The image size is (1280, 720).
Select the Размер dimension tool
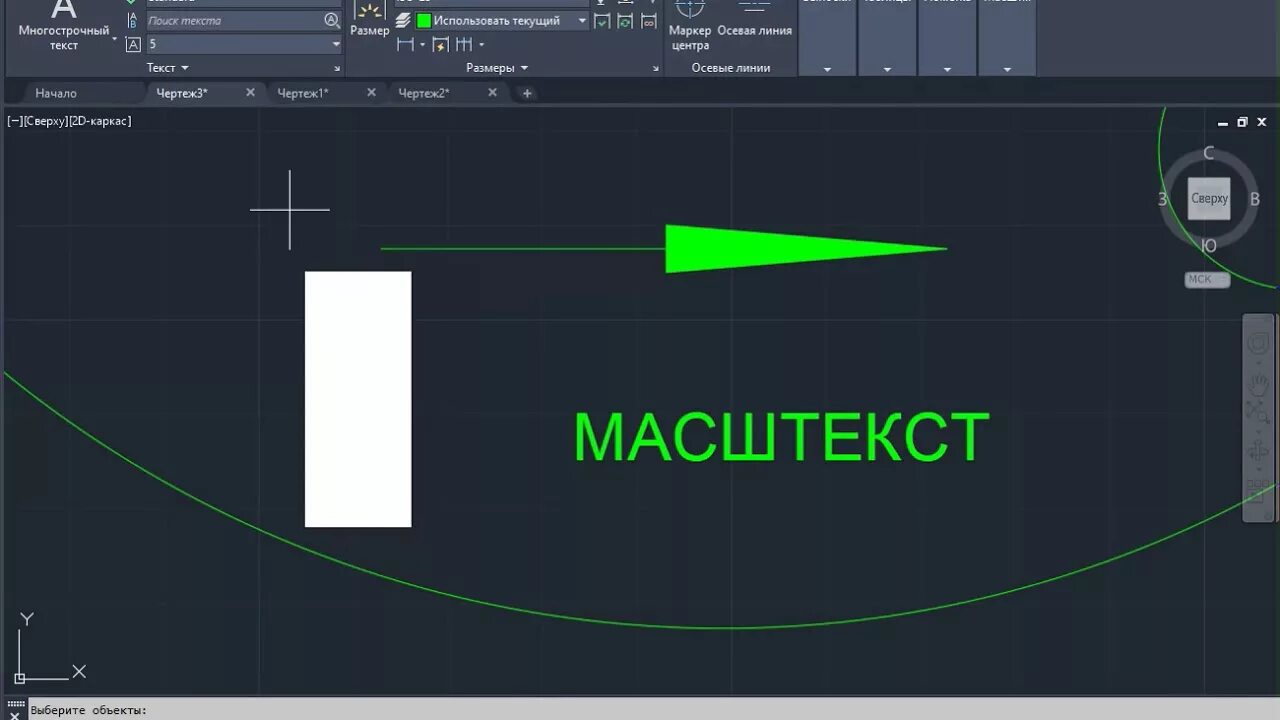point(370,20)
